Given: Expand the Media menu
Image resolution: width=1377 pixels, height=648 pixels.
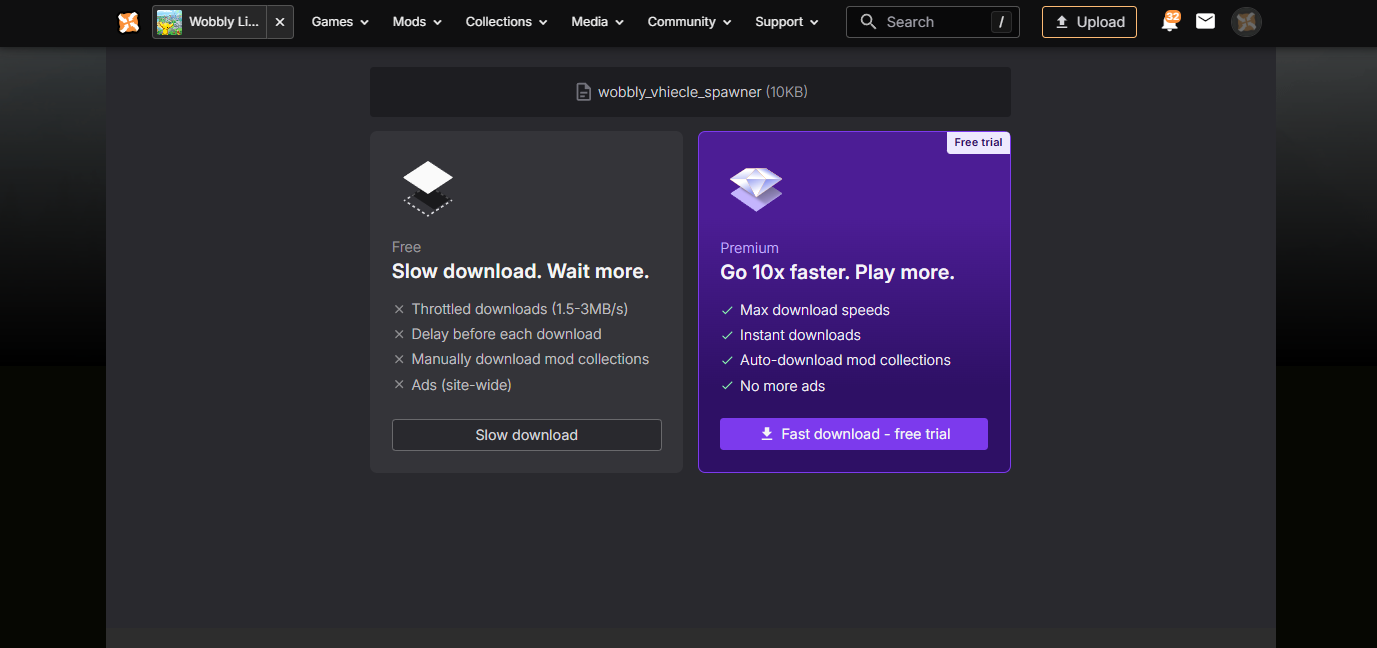Looking at the screenshot, I should (597, 22).
